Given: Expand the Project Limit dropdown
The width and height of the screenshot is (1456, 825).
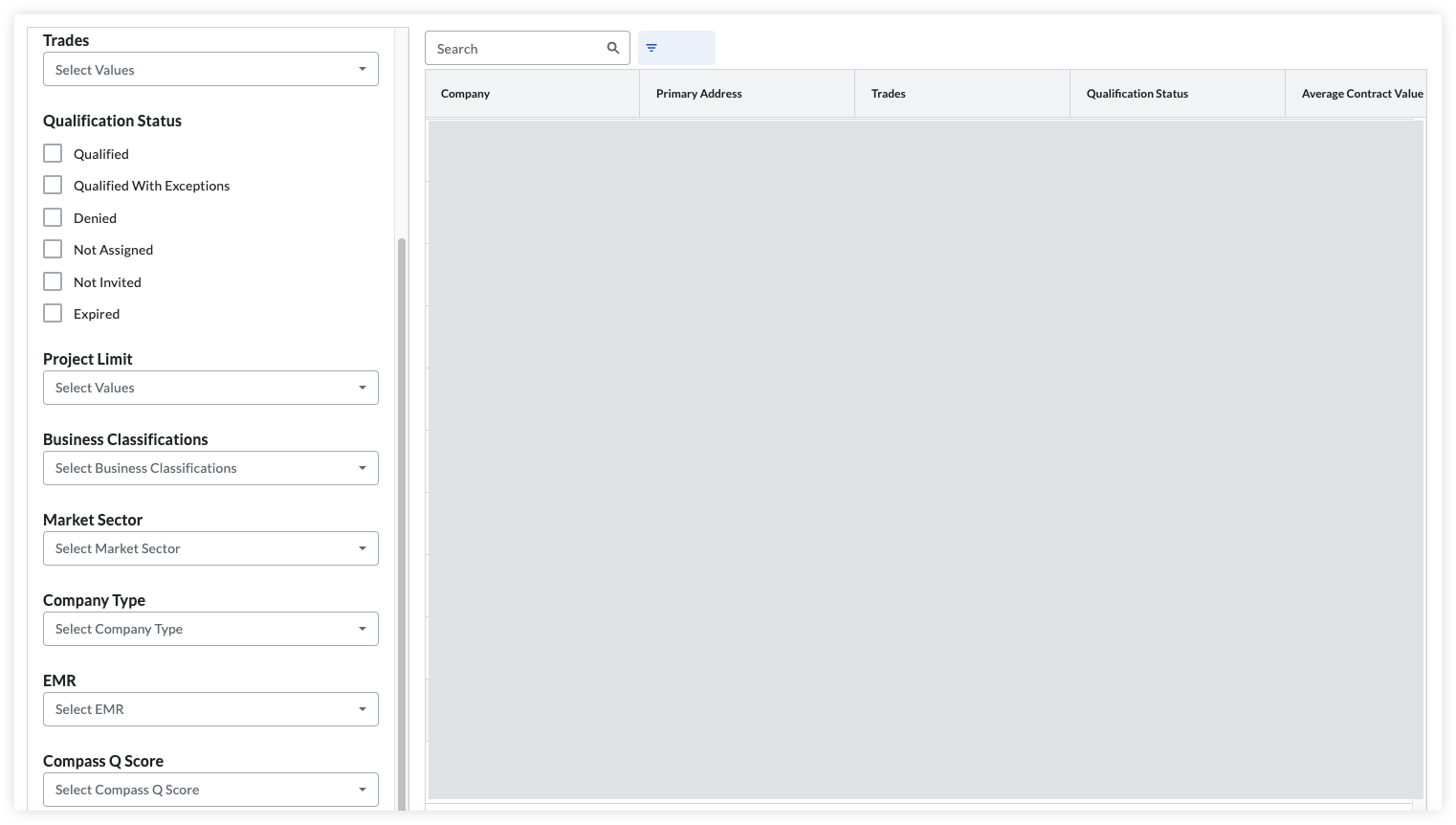Looking at the screenshot, I should click(210, 388).
